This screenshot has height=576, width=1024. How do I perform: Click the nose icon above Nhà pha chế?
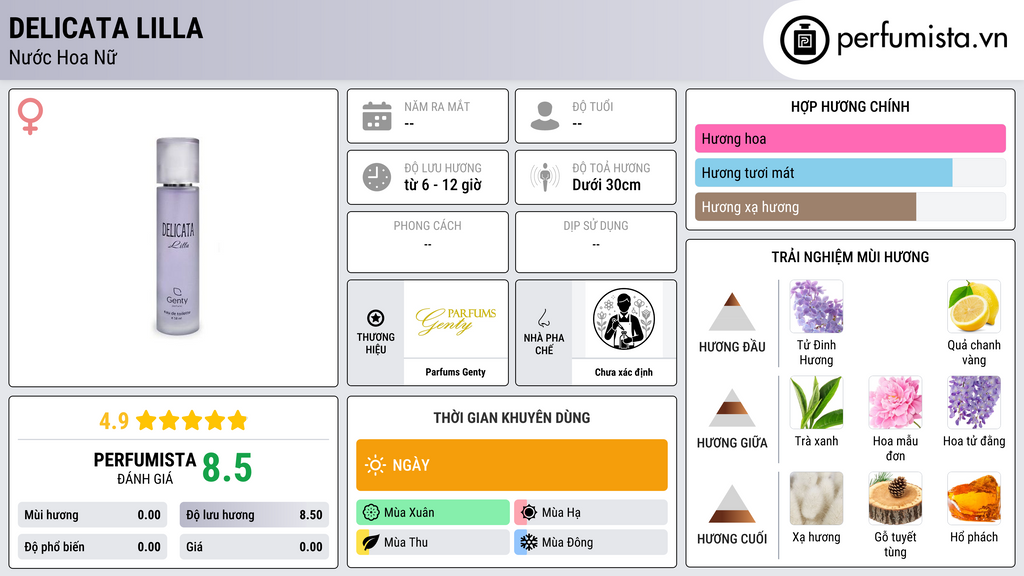543,318
